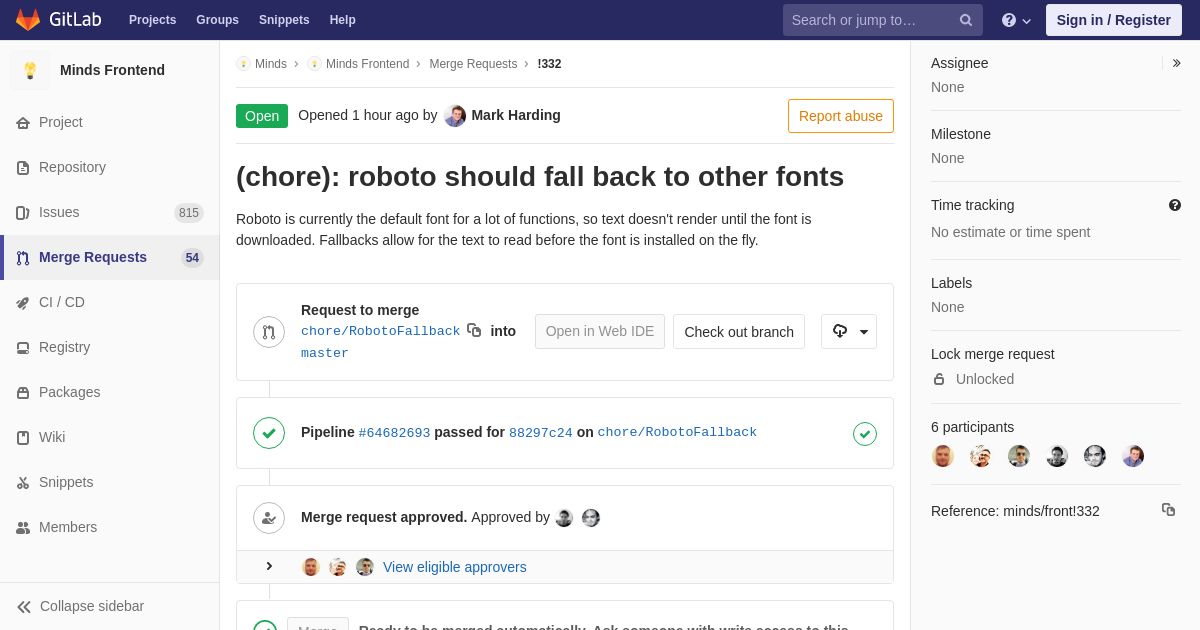This screenshot has width=1200, height=630.
Task: Focus the Search or jump to field
Action: (883, 20)
